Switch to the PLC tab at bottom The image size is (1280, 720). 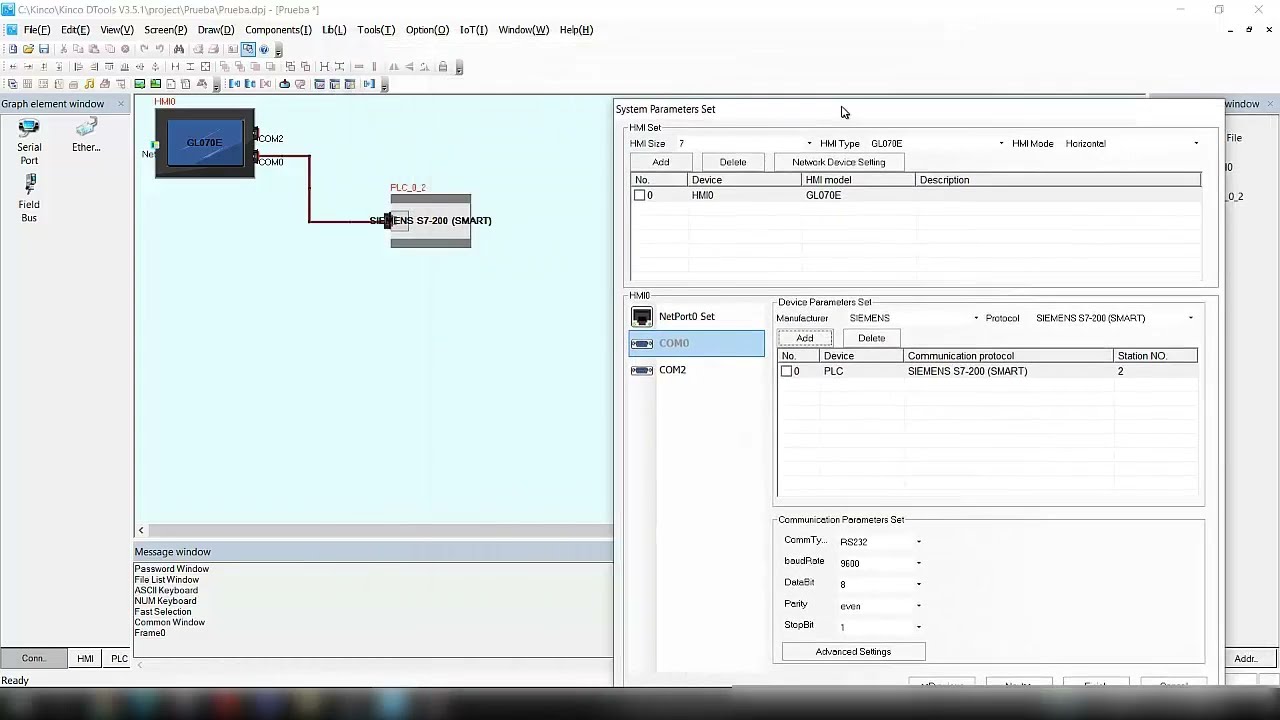(119, 658)
